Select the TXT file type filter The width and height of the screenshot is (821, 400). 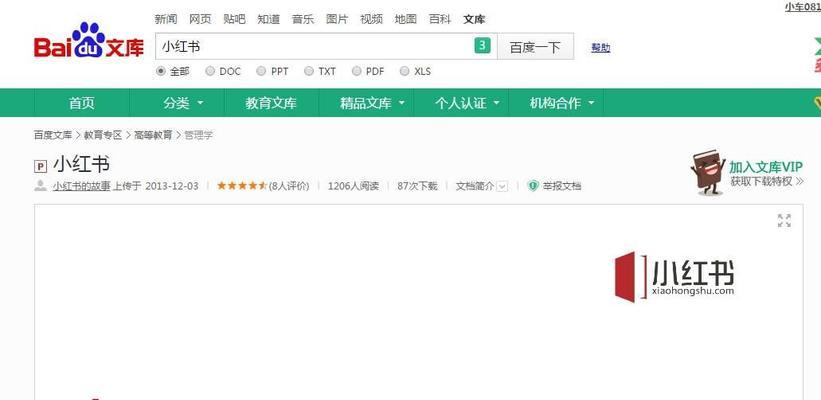click(309, 71)
